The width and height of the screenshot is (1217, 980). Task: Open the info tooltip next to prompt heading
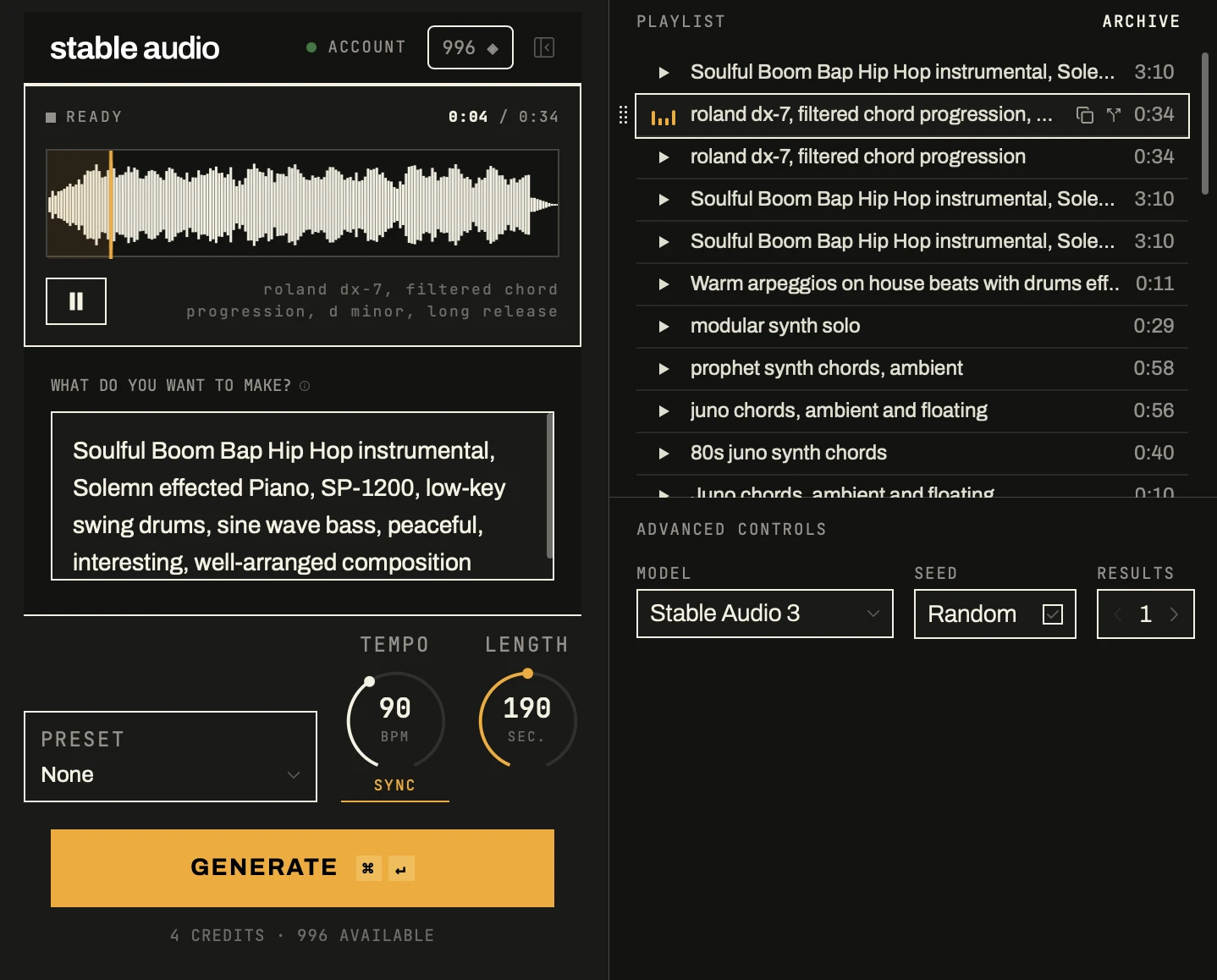point(305,386)
